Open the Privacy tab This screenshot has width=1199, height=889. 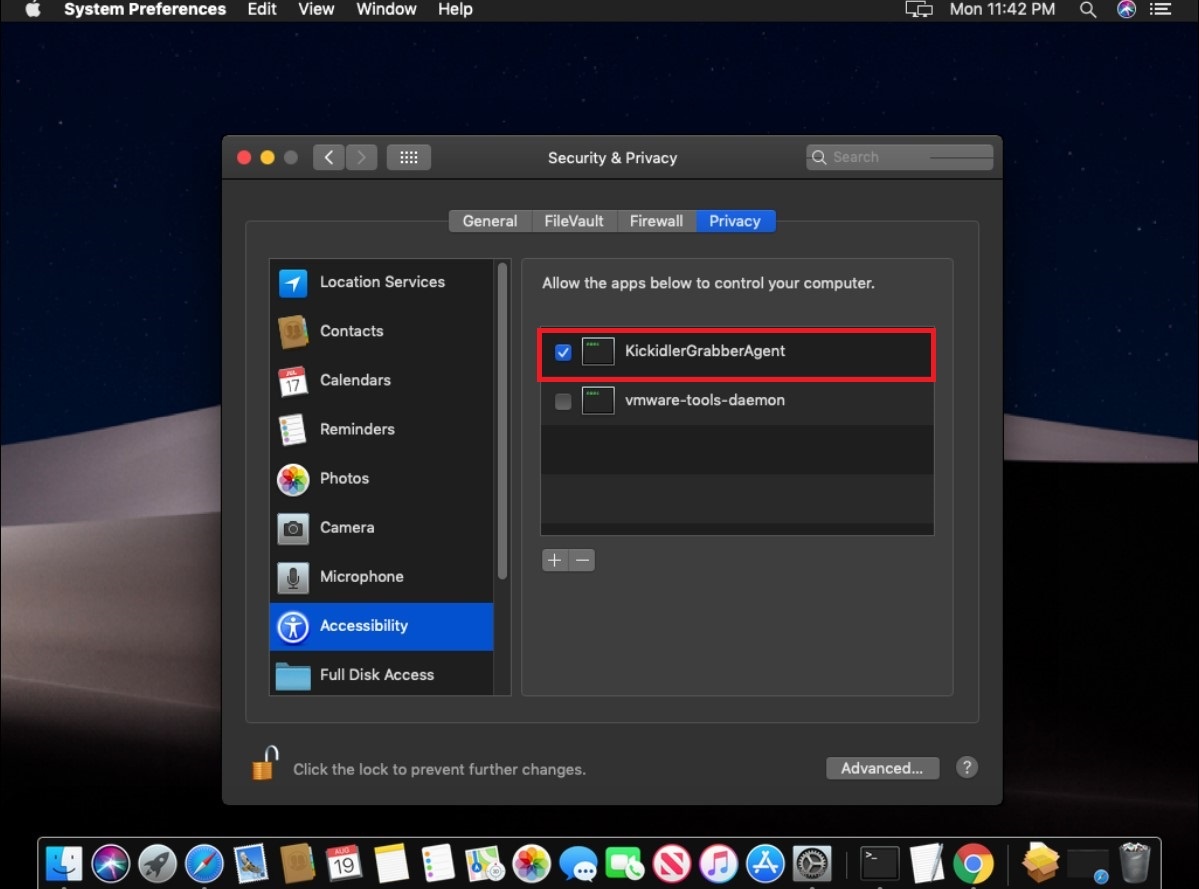(x=735, y=221)
